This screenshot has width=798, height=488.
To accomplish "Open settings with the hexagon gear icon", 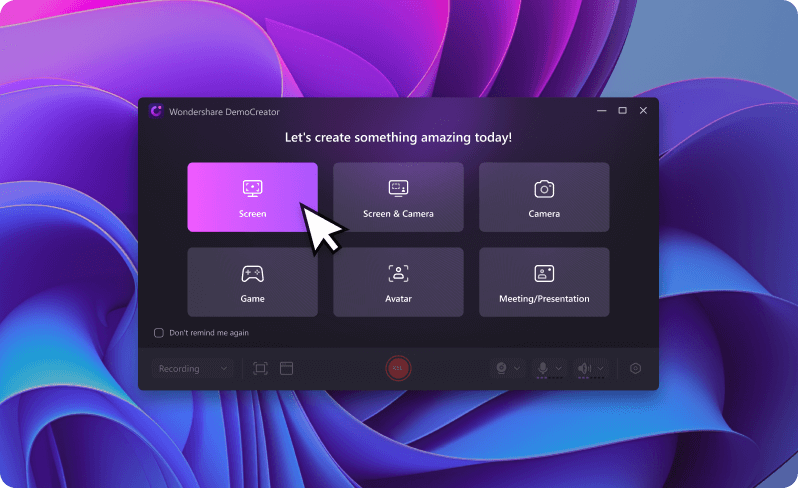I will coord(635,369).
